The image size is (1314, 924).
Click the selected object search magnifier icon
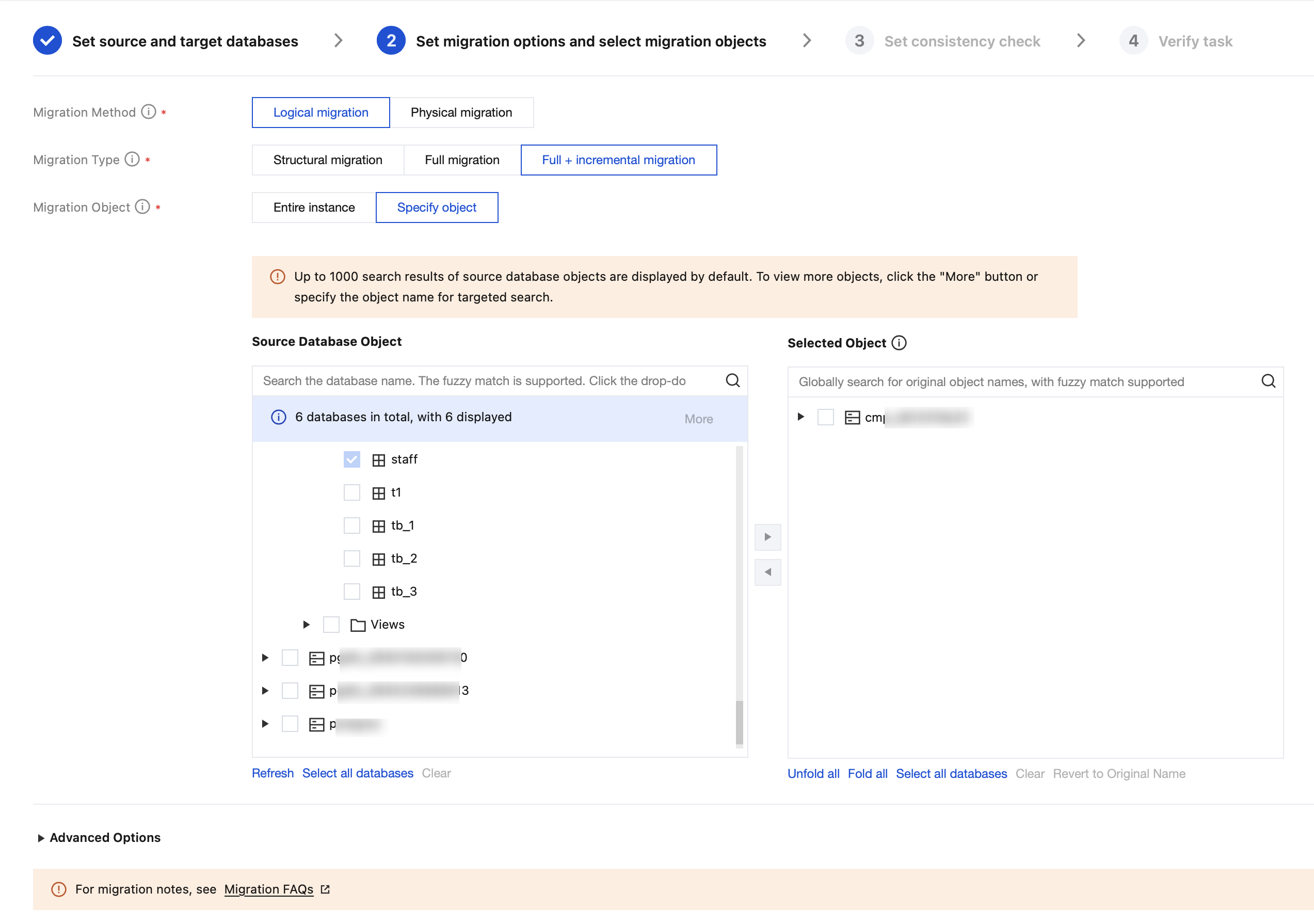point(1268,382)
